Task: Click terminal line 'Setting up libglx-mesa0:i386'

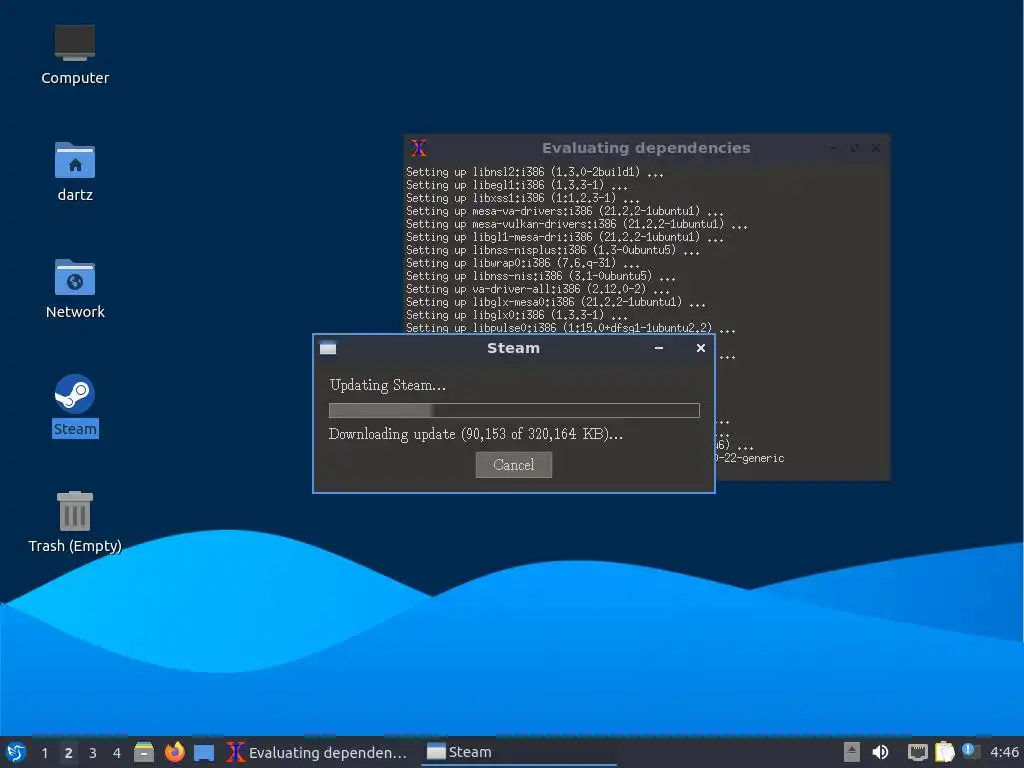Action: (556, 302)
